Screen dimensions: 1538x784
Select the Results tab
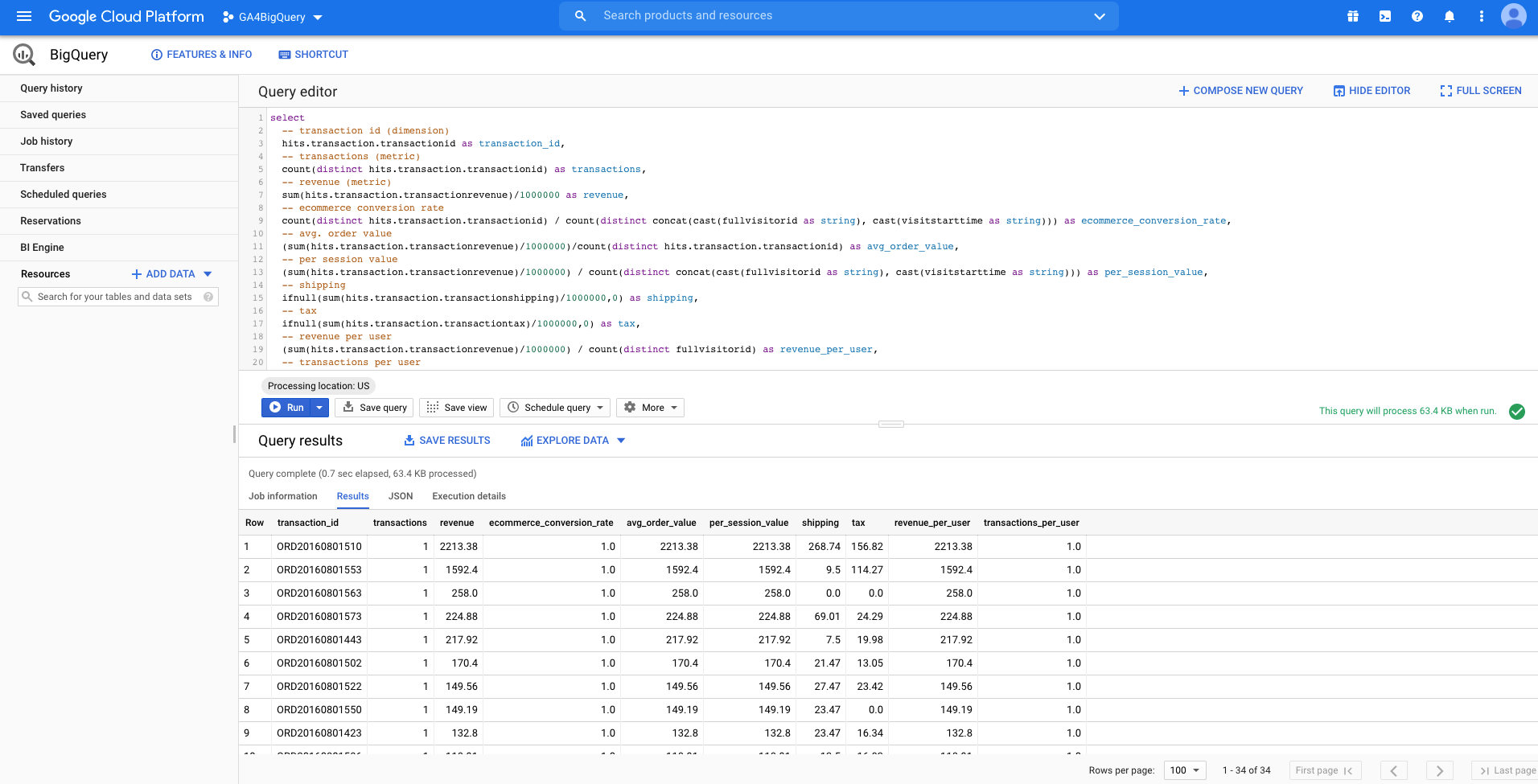tap(353, 496)
